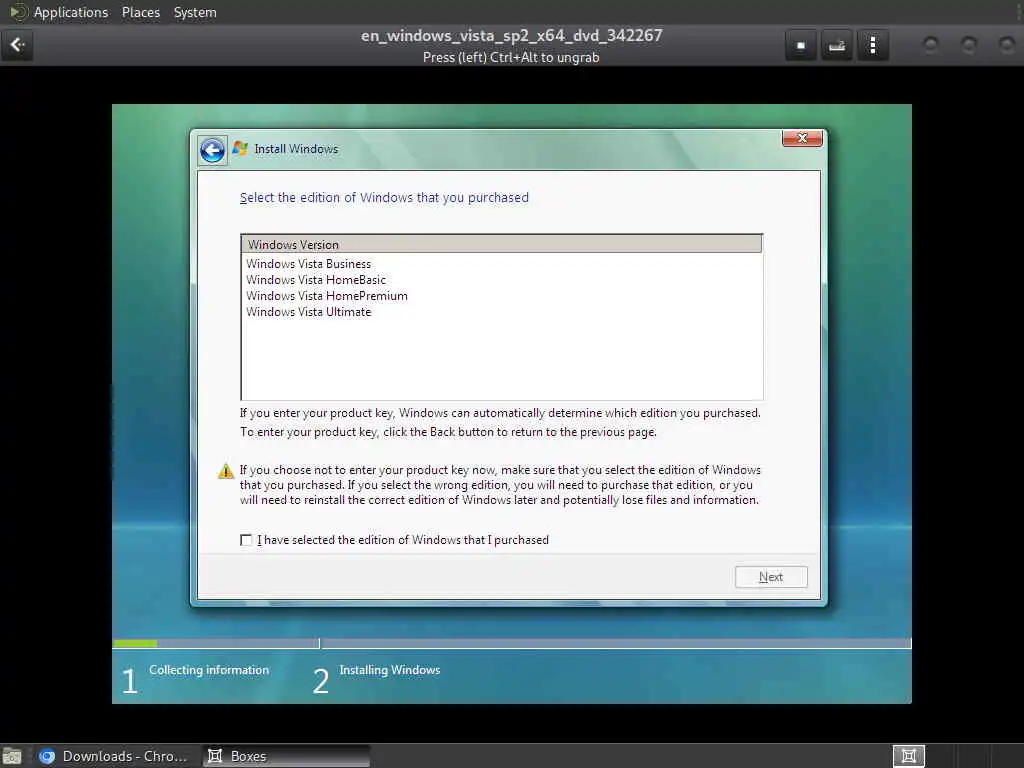Go back with the blue arrow in Install Windows
The image size is (1024, 768).
point(212,150)
